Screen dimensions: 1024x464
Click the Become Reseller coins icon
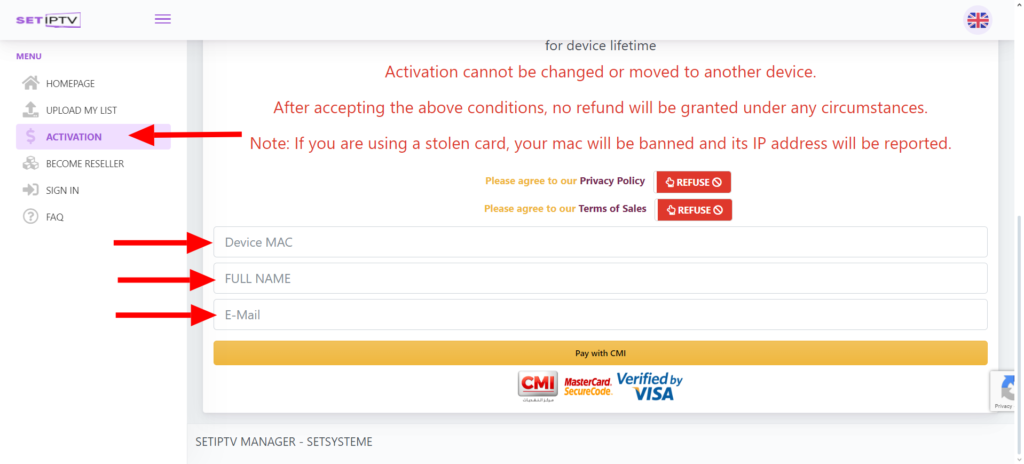point(31,163)
